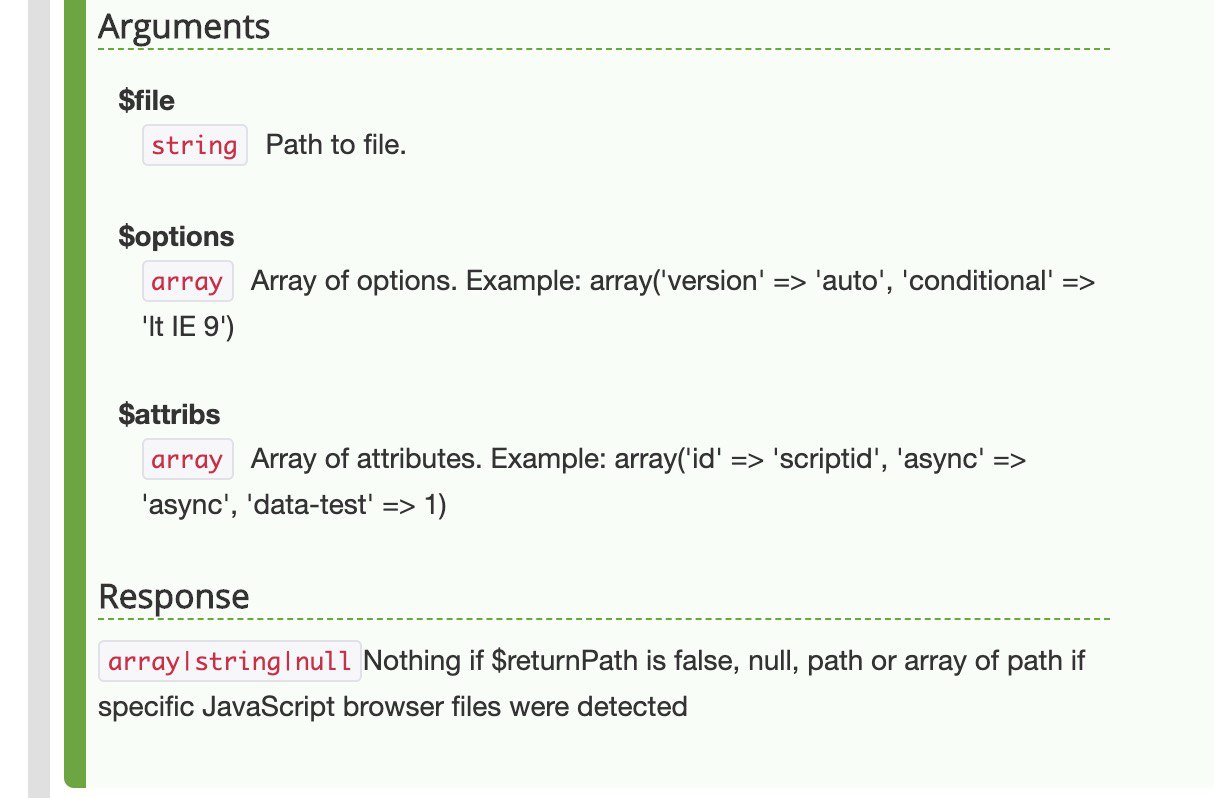Click the $file parameter name

tap(148, 101)
